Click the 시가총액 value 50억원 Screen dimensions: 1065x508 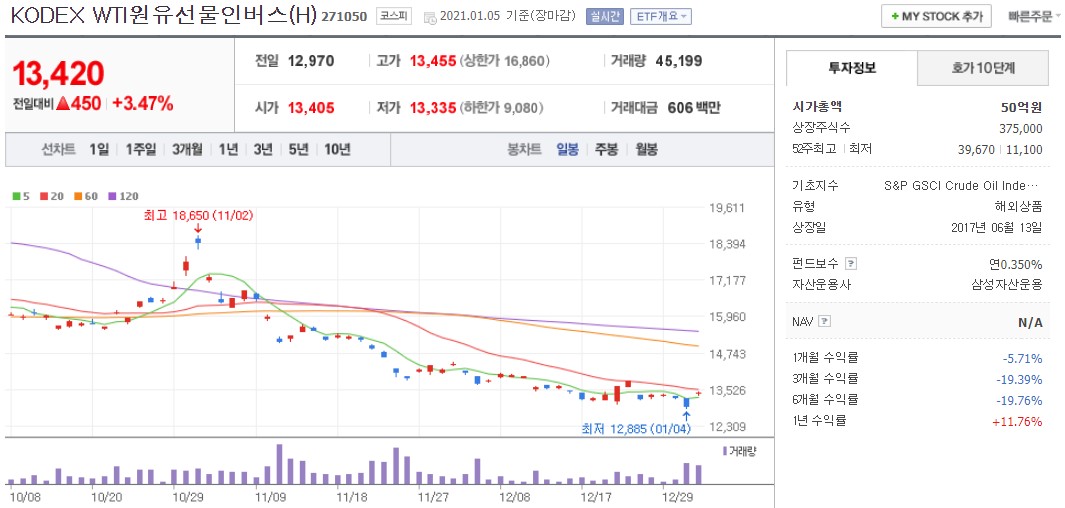click(x=1022, y=107)
